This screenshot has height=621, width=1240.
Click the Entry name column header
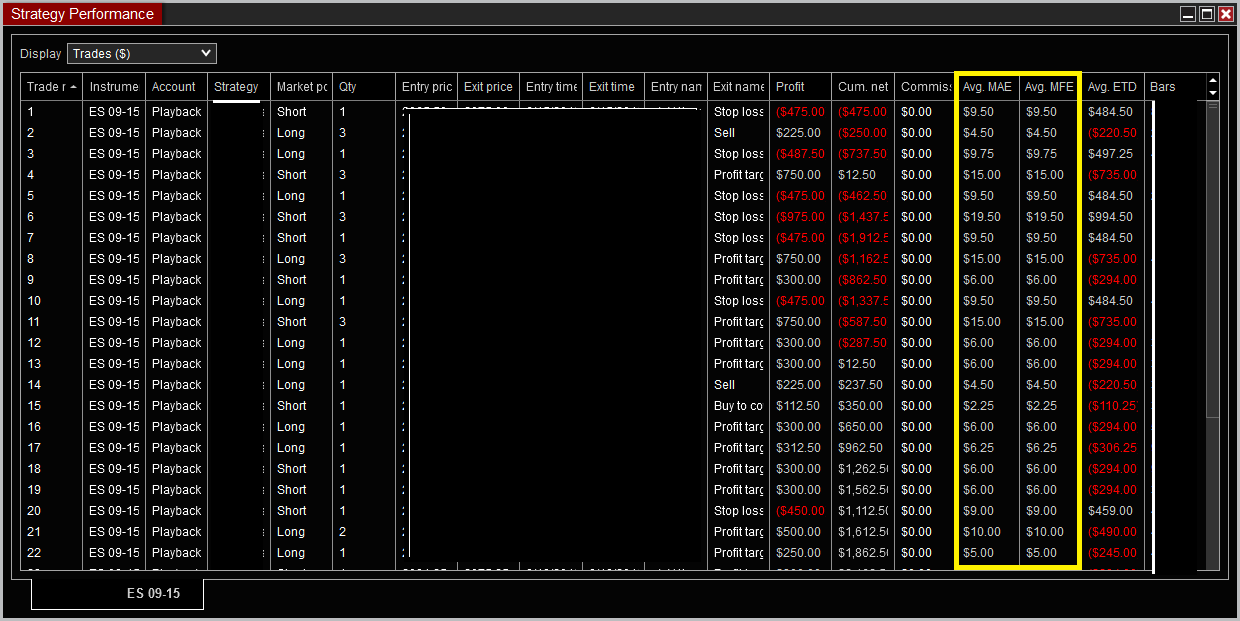click(x=676, y=87)
